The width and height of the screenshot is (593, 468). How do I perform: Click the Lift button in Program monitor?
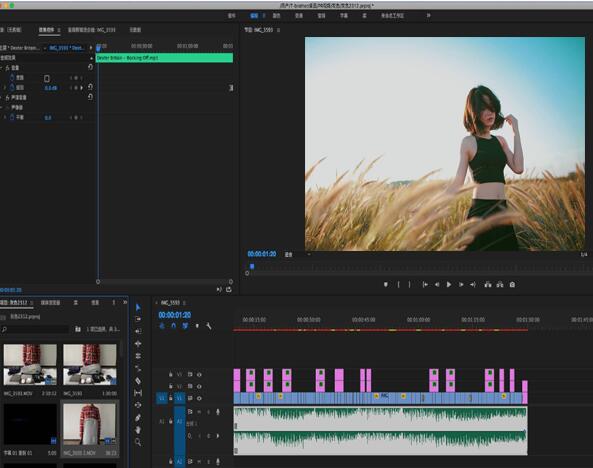pyautogui.click(x=488, y=285)
